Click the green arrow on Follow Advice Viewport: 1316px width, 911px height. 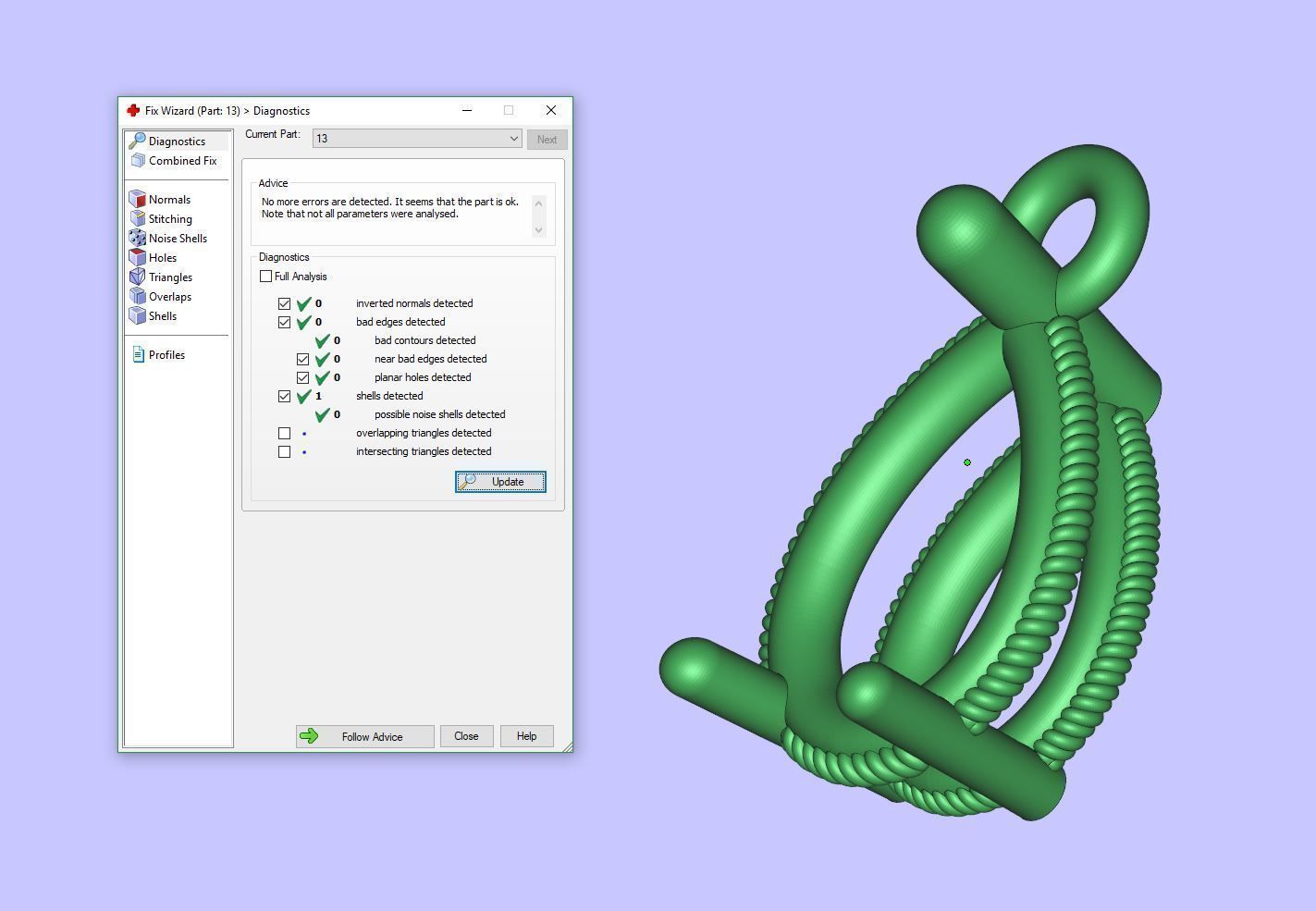click(x=310, y=736)
